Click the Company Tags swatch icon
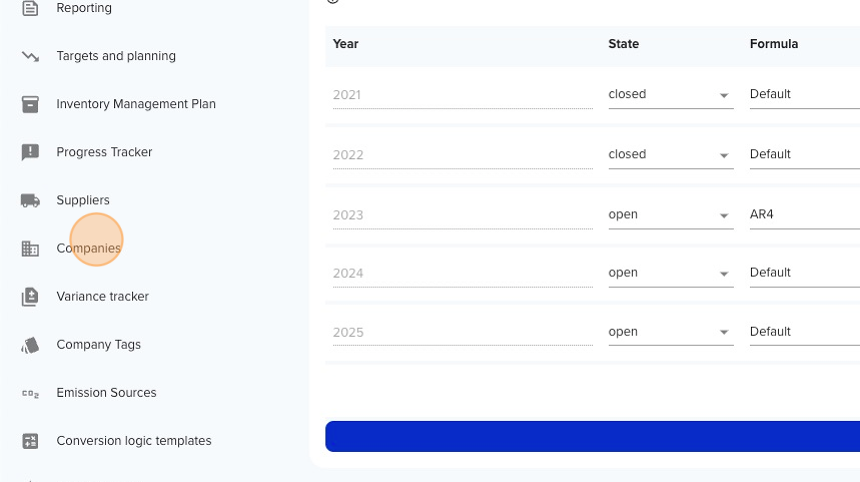The width and height of the screenshot is (860, 482). [30, 345]
